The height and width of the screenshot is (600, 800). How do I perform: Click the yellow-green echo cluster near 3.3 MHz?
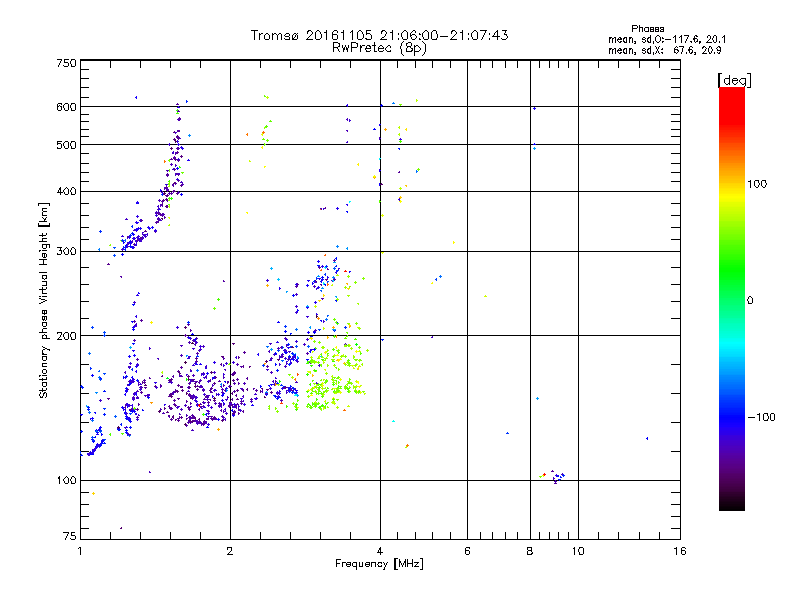point(334,375)
